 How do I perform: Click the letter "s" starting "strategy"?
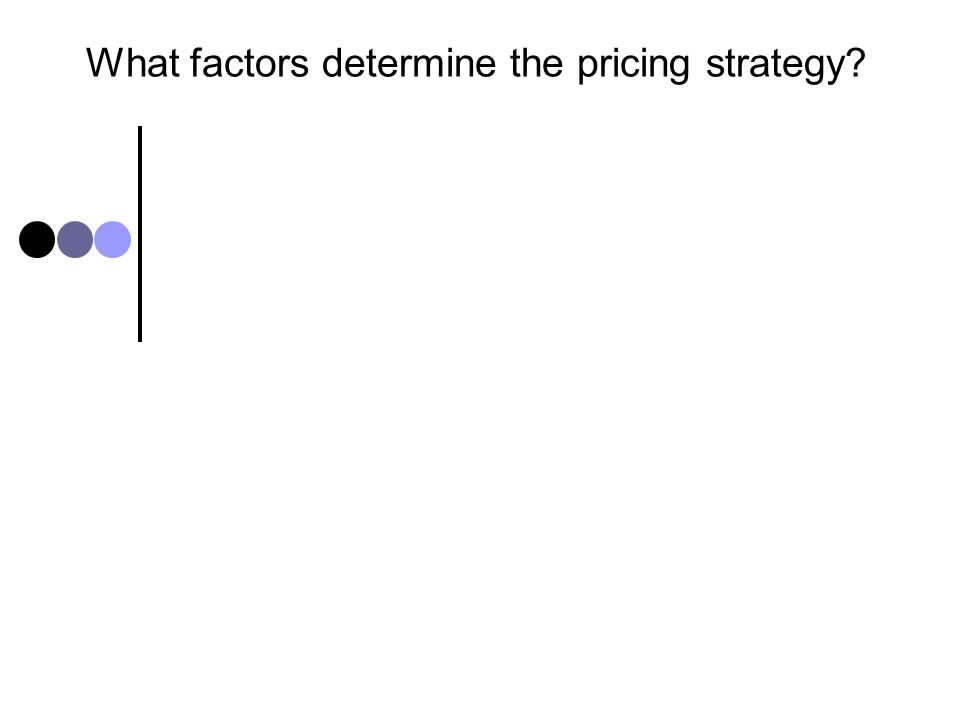coord(714,66)
